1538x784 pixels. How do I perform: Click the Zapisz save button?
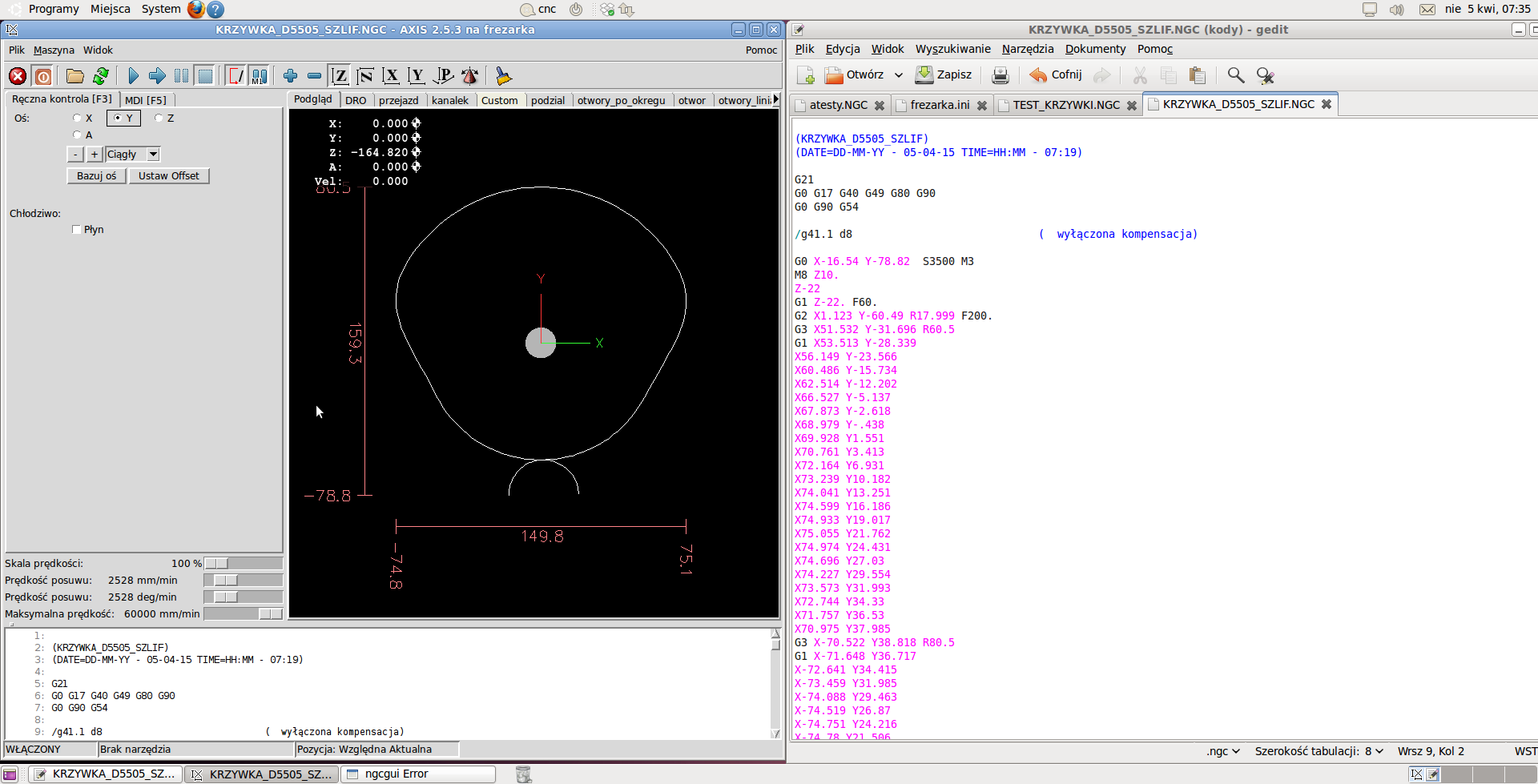944,75
